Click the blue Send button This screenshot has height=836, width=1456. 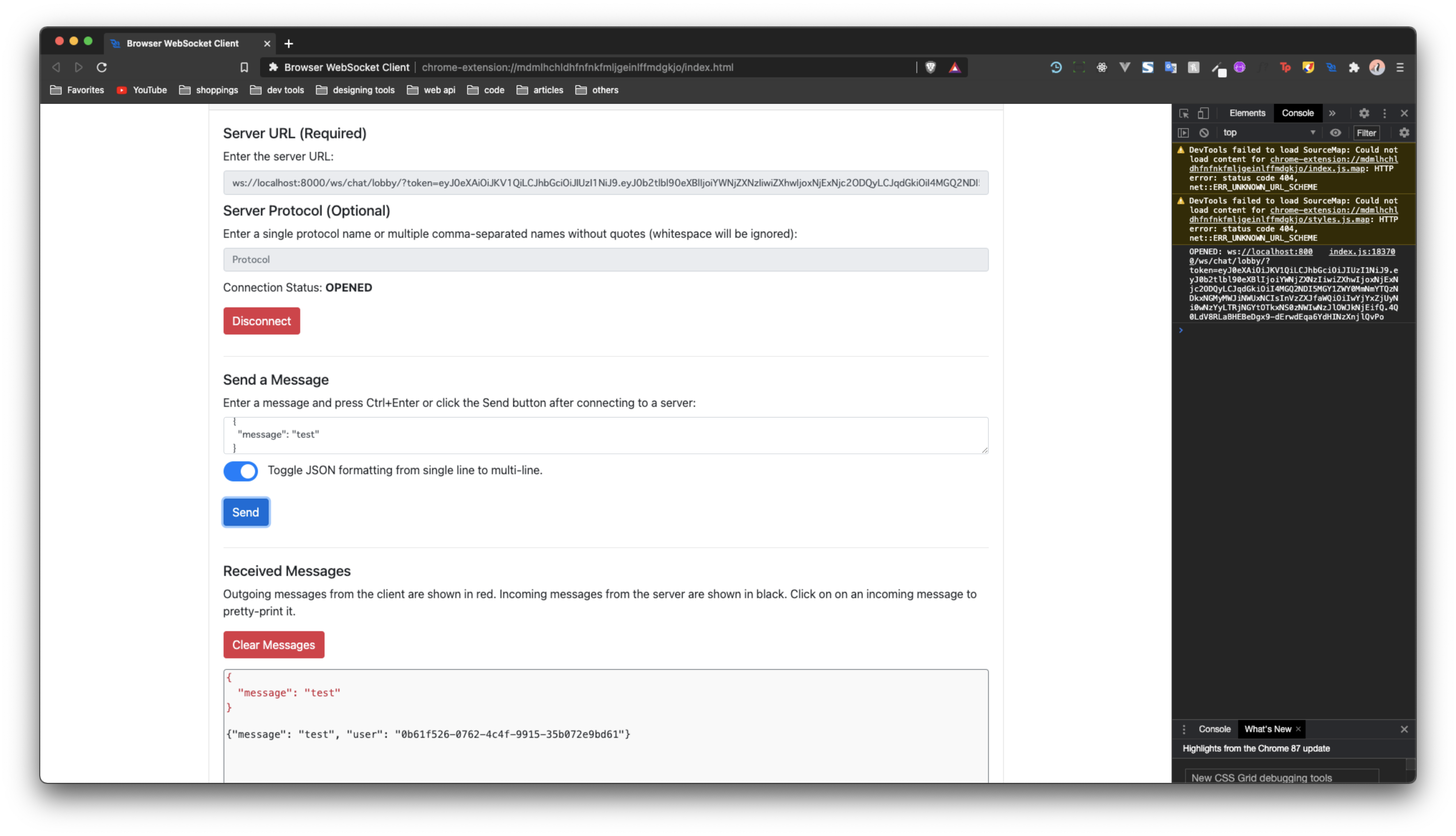[246, 512]
